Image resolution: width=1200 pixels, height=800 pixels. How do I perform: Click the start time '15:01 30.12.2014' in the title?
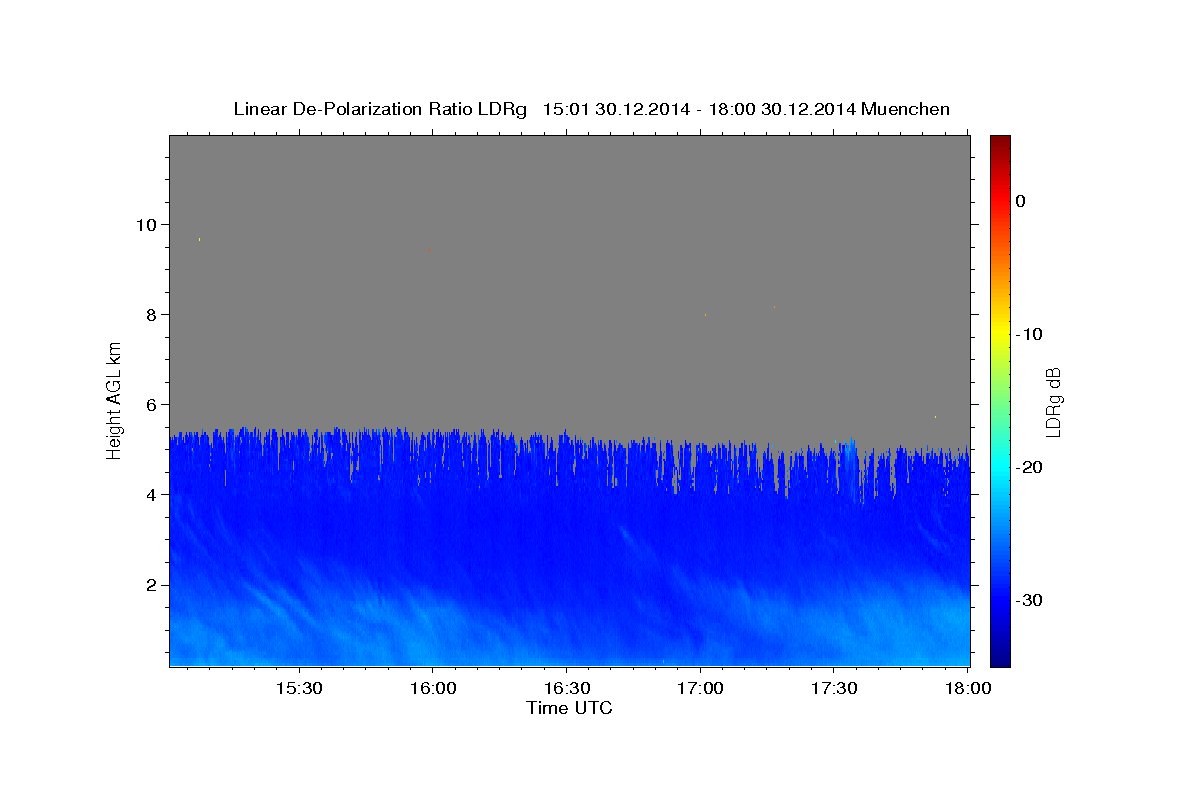pyautogui.click(x=616, y=109)
